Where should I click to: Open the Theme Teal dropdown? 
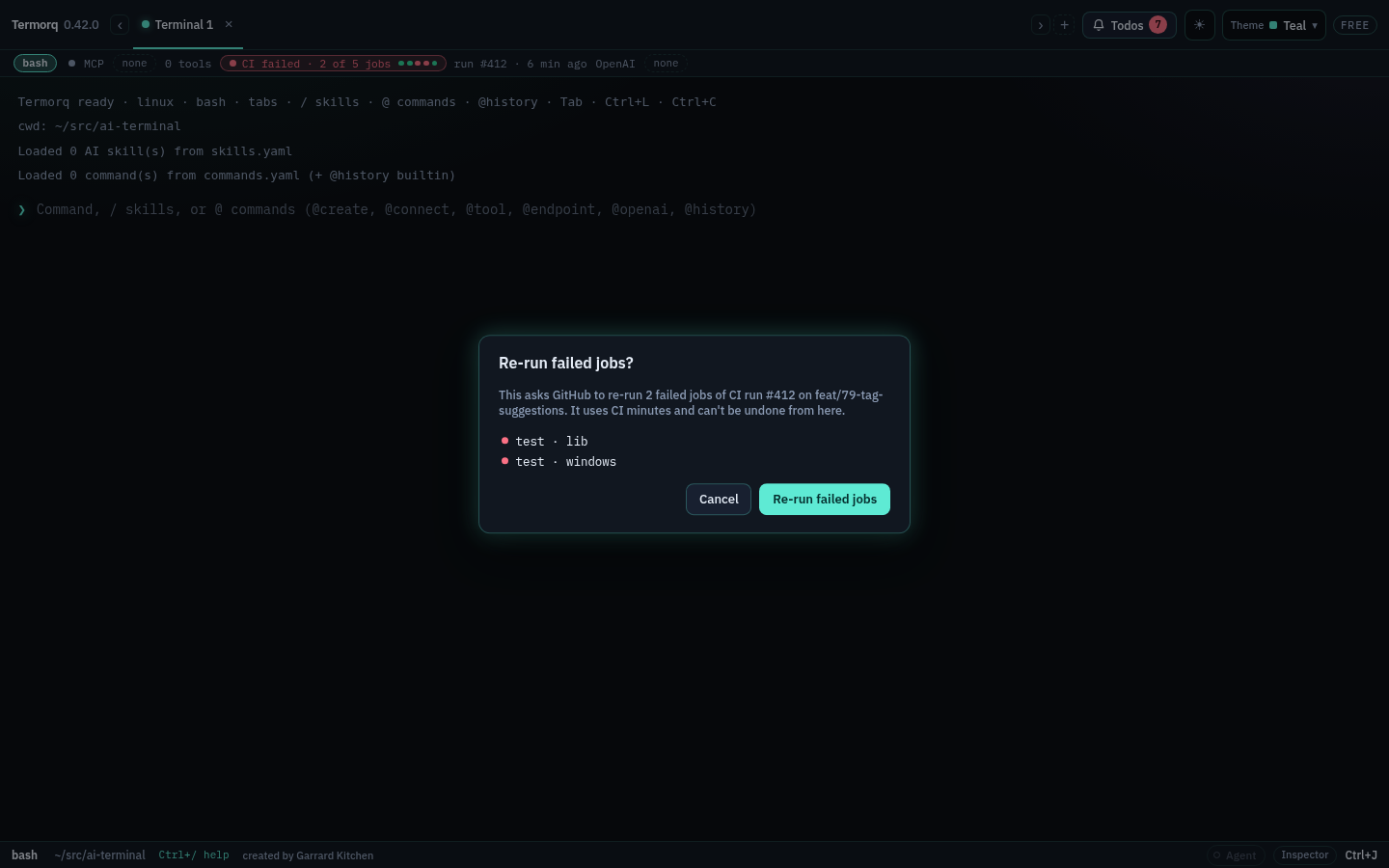[x=1273, y=25]
